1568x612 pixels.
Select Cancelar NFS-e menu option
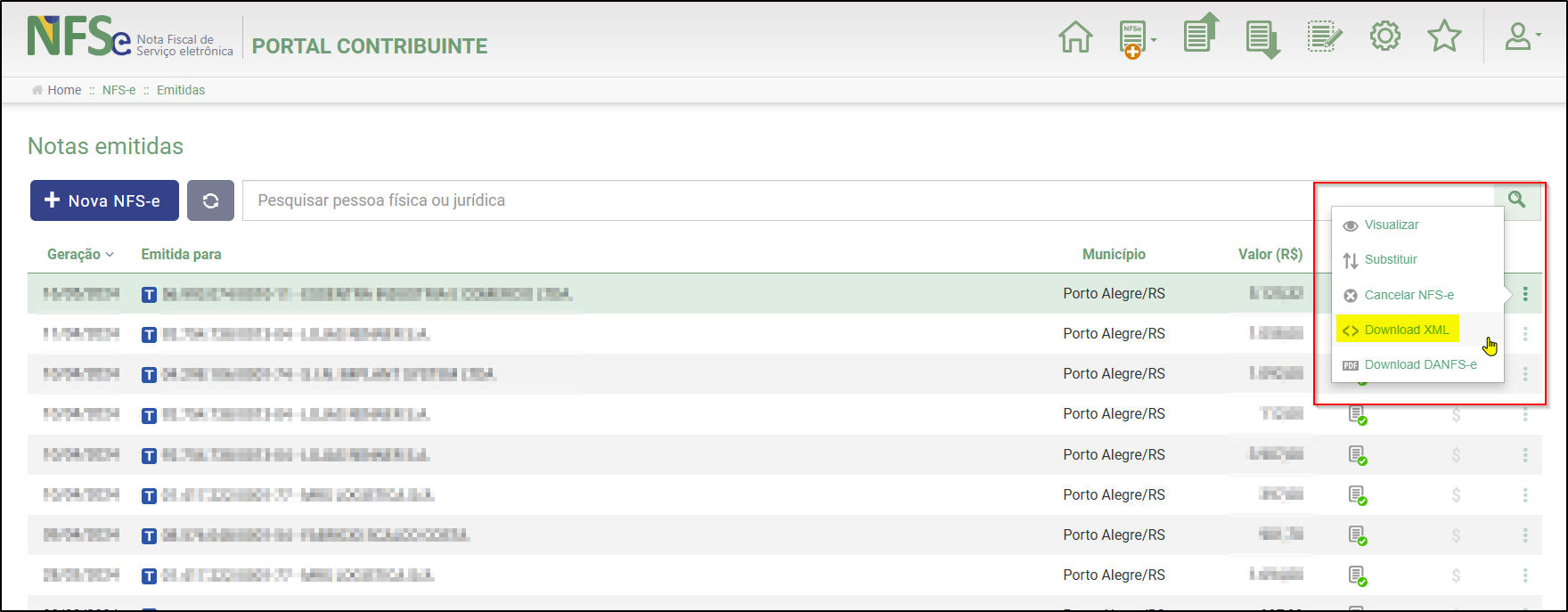click(x=1409, y=295)
